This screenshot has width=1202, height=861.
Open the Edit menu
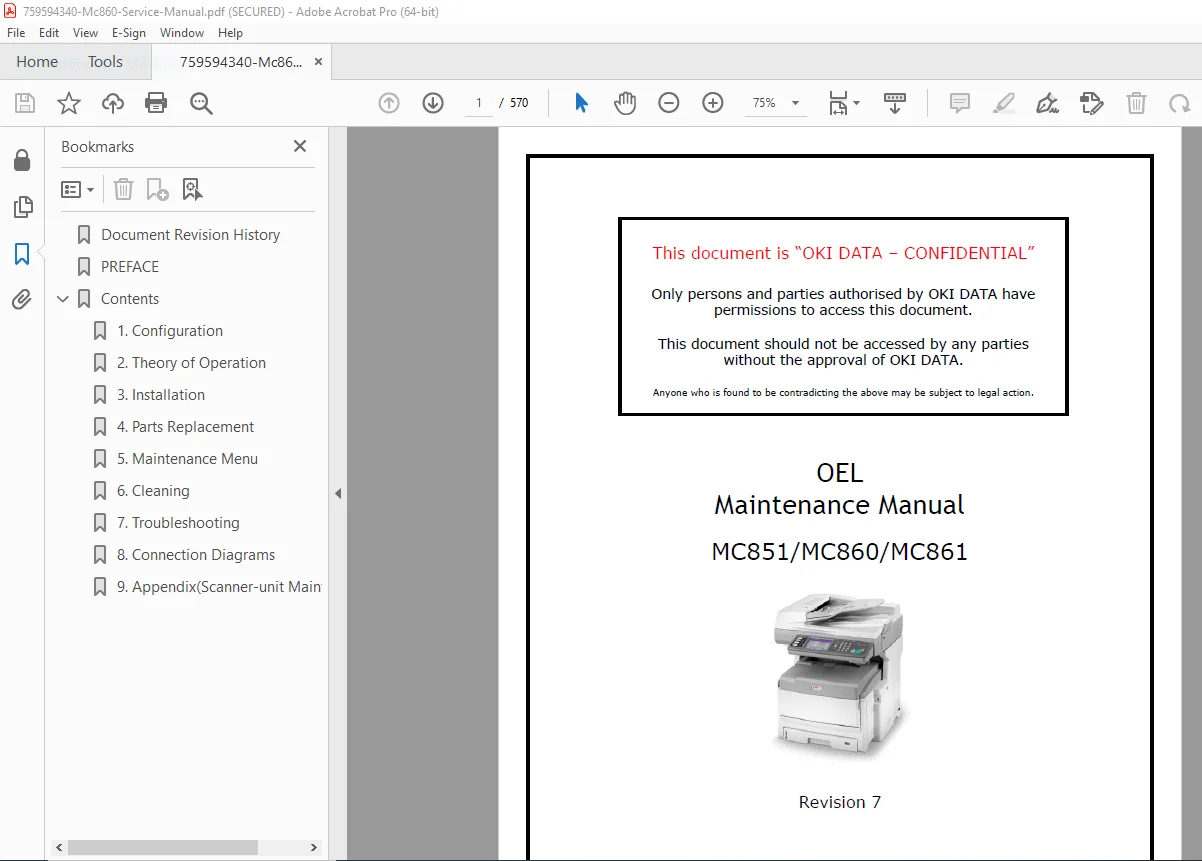pyautogui.click(x=49, y=33)
